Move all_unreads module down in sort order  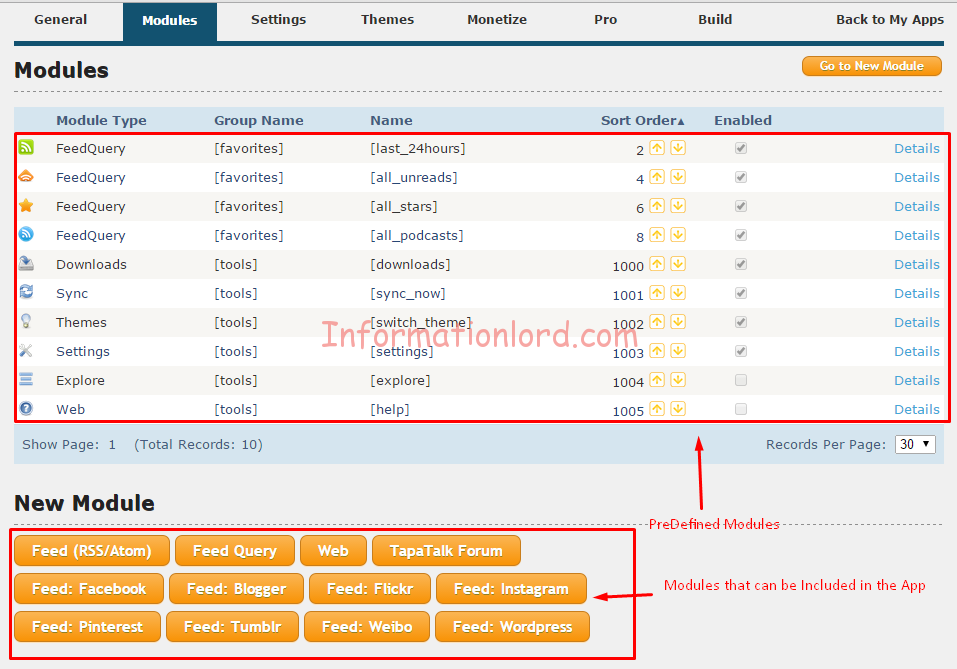(678, 177)
